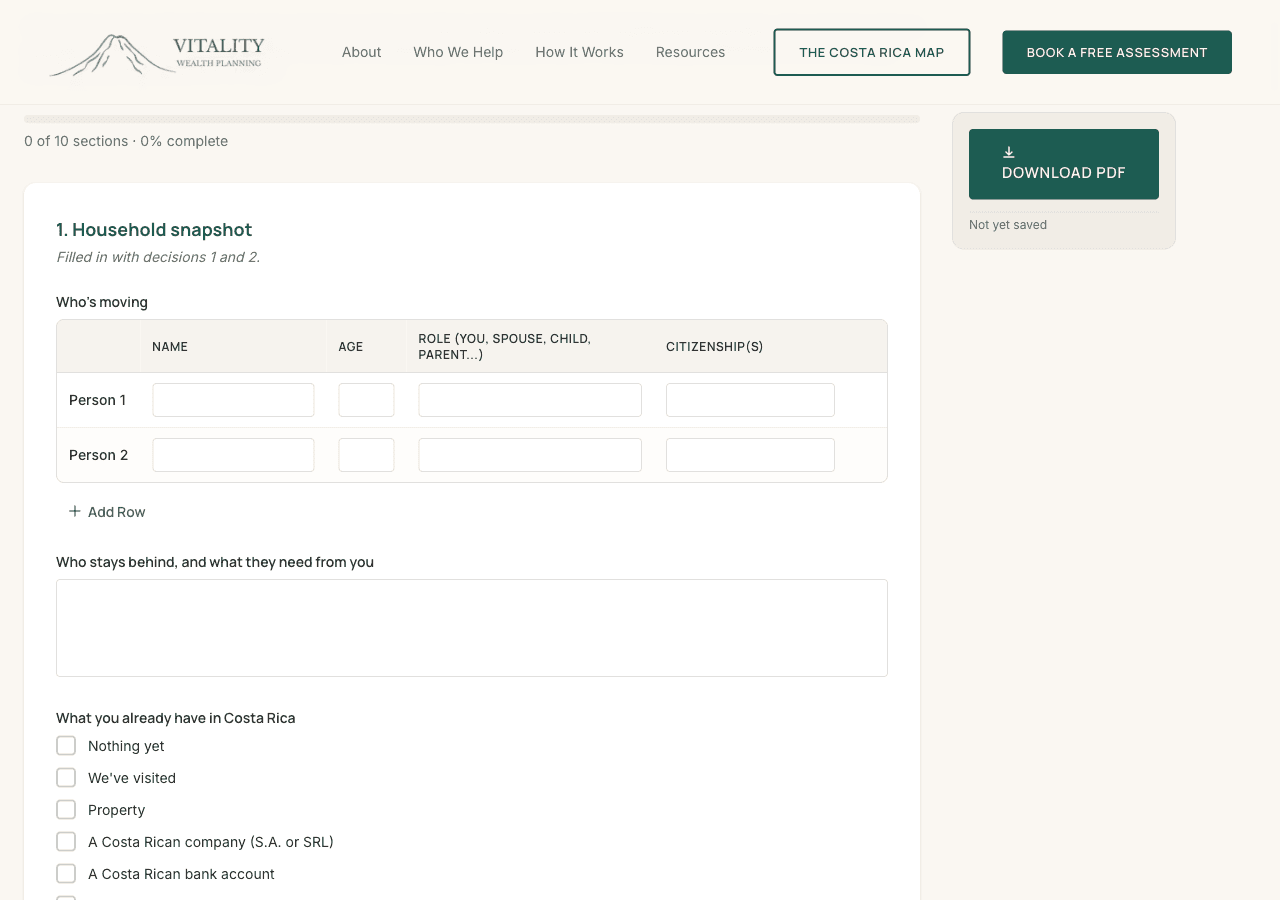Click the 'NAME' column header
Image resolution: width=1280 pixels, height=900 pixels.
(170, 347)
